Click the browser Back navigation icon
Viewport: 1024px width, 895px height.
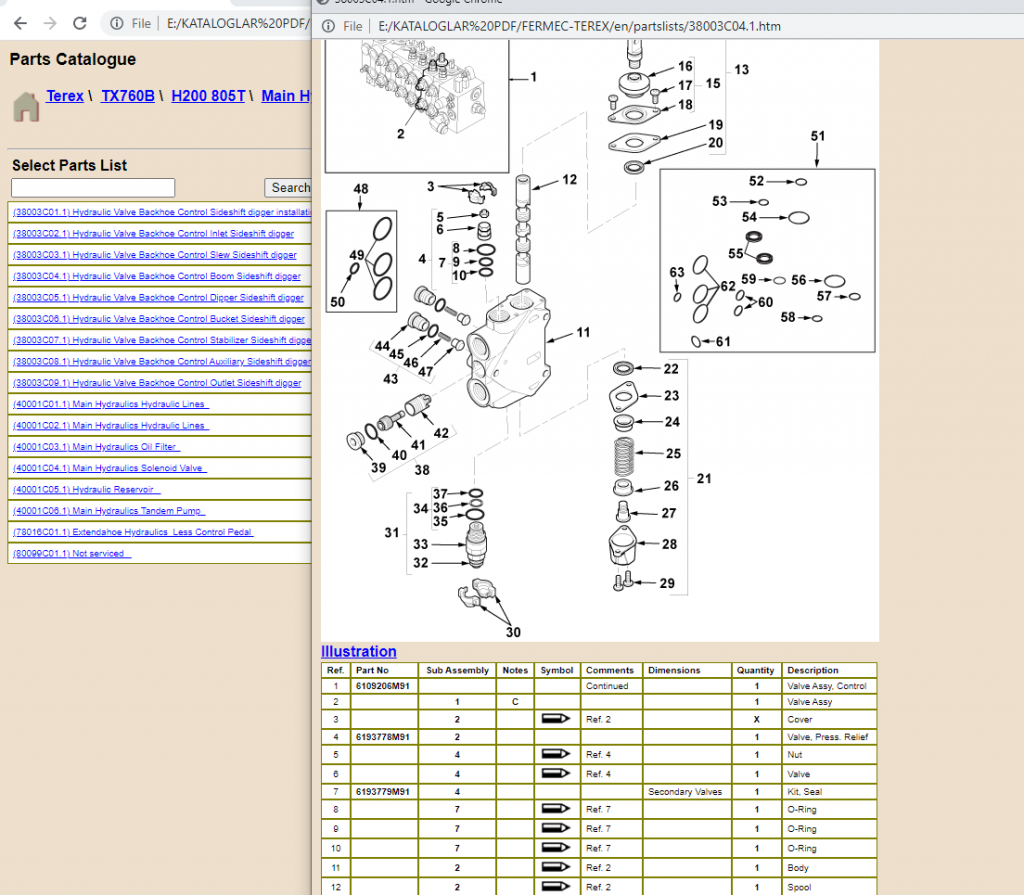tap(22, 23)
